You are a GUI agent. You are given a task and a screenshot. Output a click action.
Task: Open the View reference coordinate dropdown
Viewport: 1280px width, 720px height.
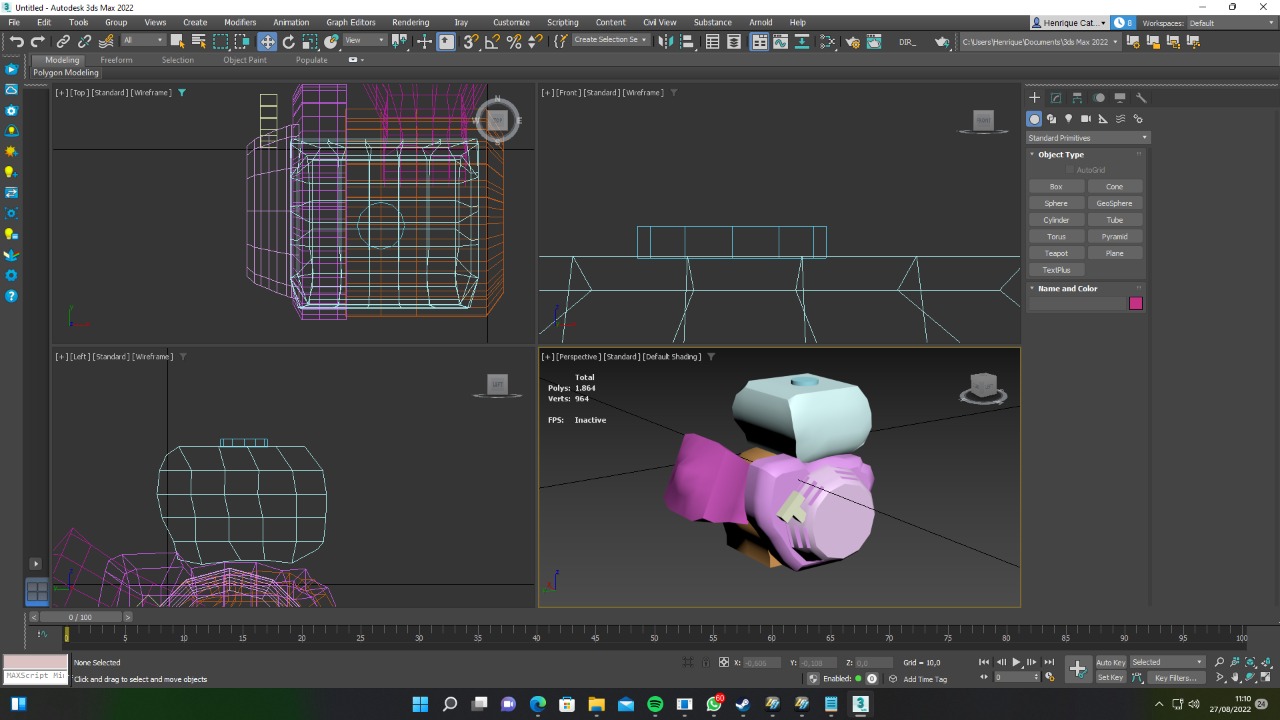366,41
